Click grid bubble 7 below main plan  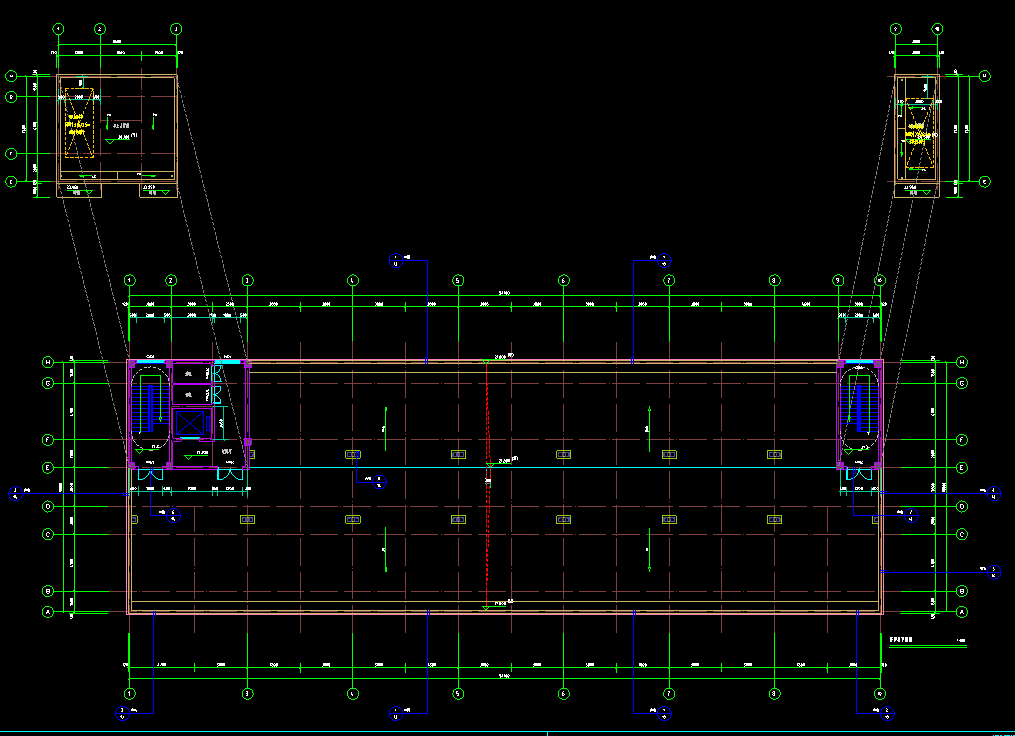click(x=668, y=693)
